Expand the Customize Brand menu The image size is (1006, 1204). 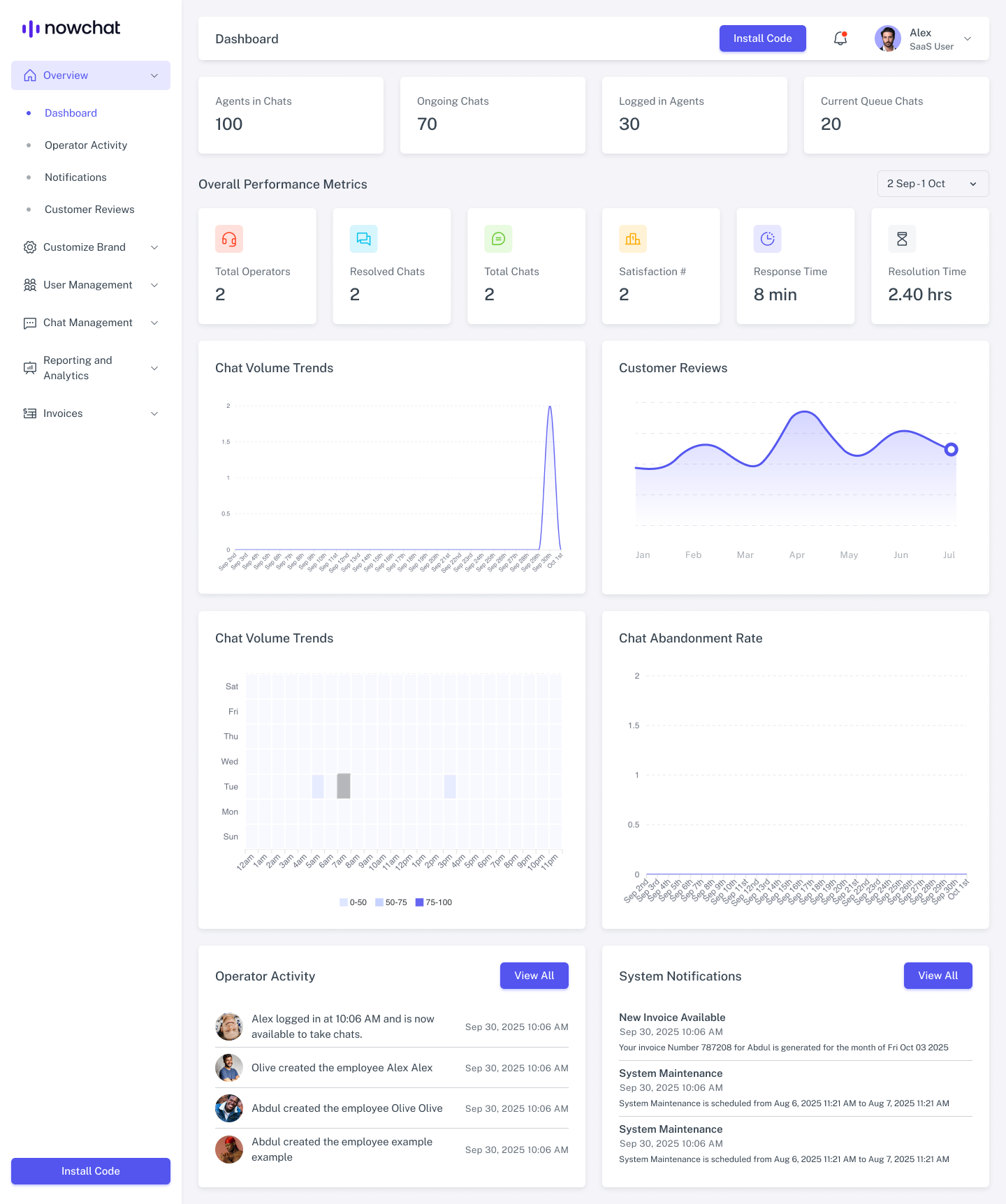(91, 247)
